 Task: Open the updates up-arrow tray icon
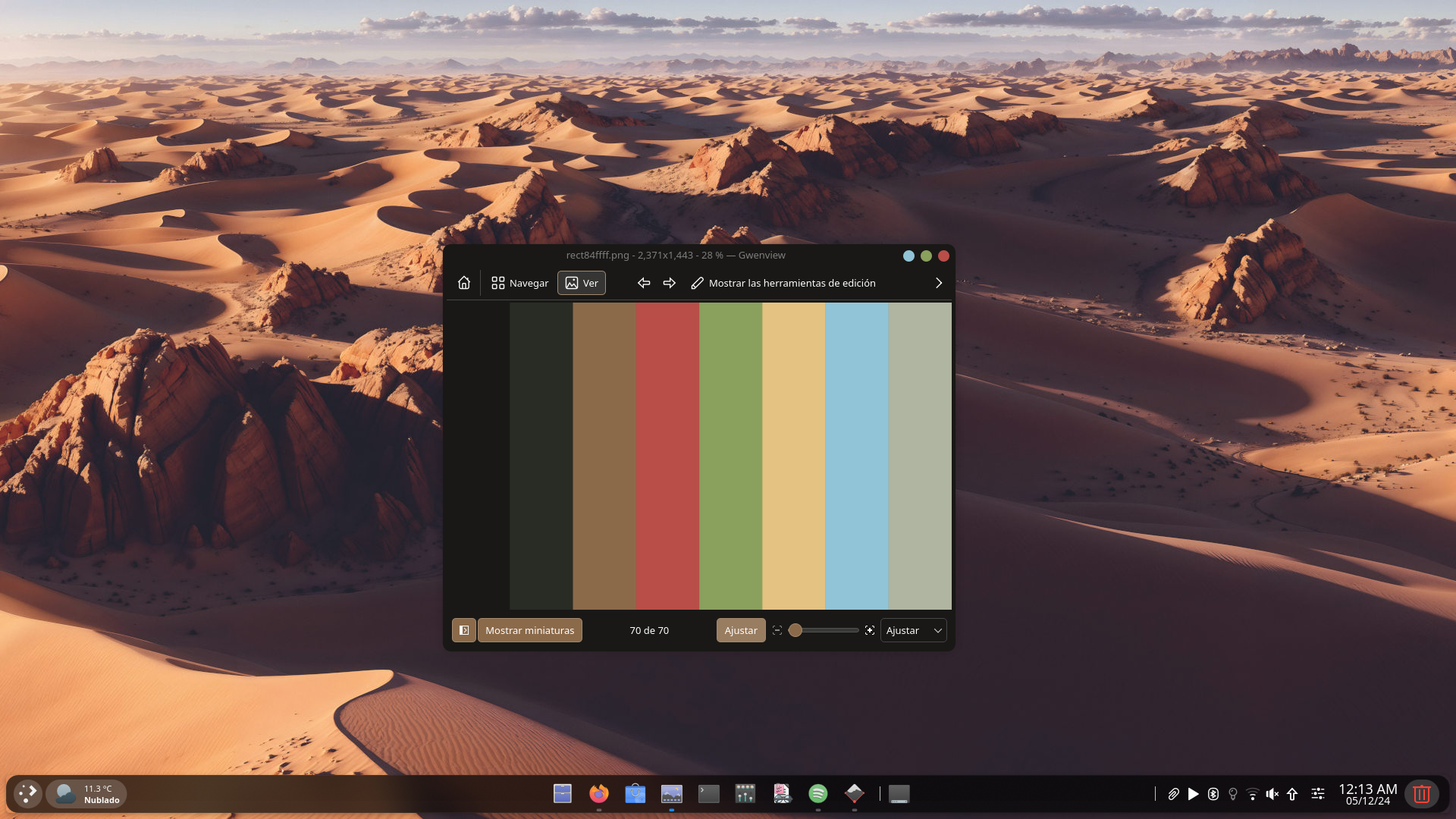point(1292,794)
